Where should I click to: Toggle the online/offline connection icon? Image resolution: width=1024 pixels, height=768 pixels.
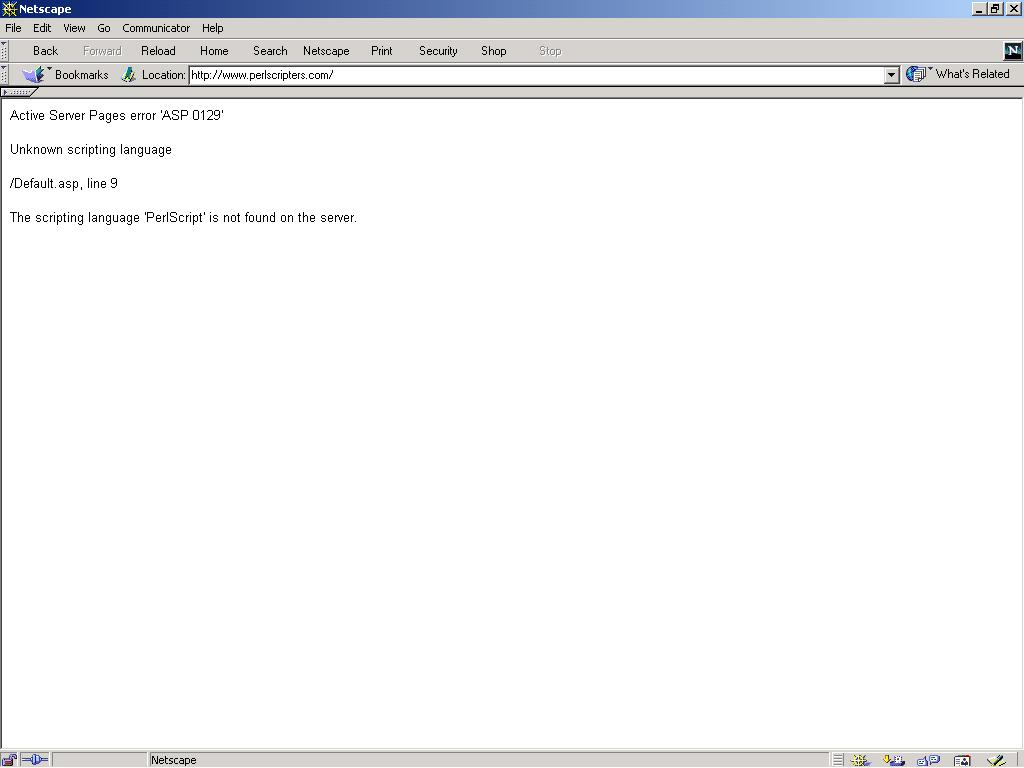tap(34, 760)
